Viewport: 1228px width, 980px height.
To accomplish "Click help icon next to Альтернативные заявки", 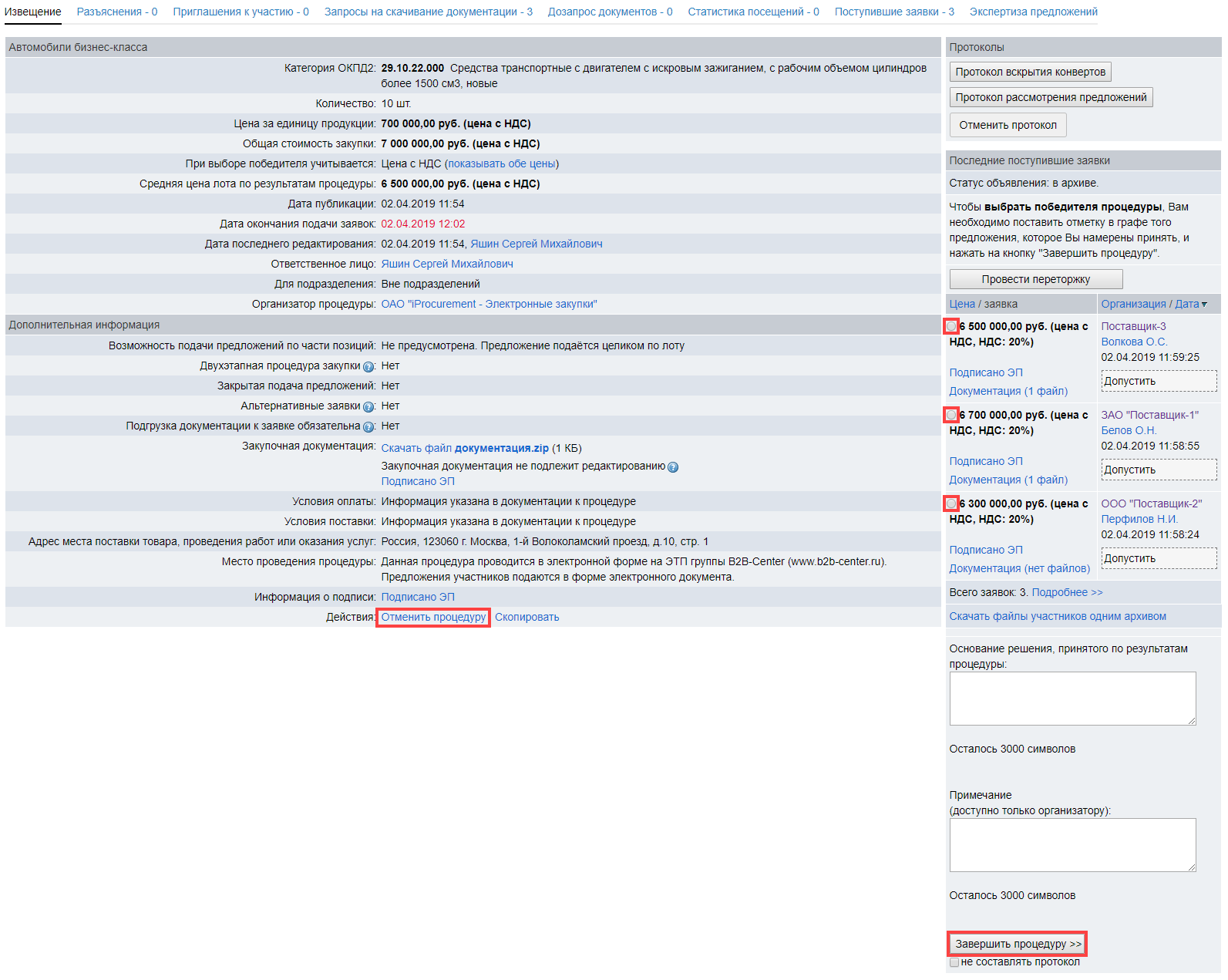I will tap(368, 407).
